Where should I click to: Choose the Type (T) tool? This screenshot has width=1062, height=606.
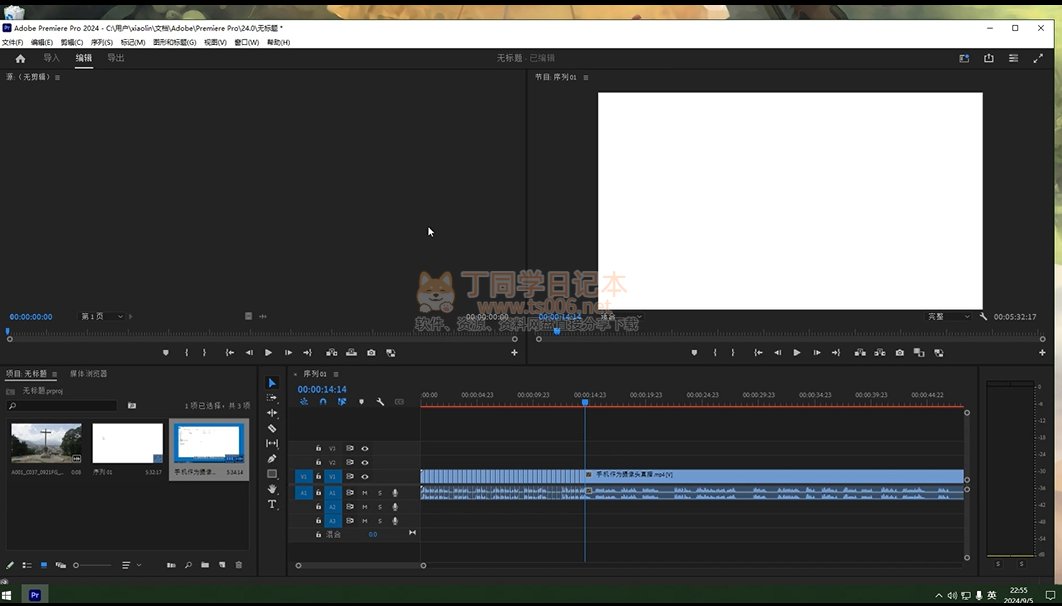[272, 505]
